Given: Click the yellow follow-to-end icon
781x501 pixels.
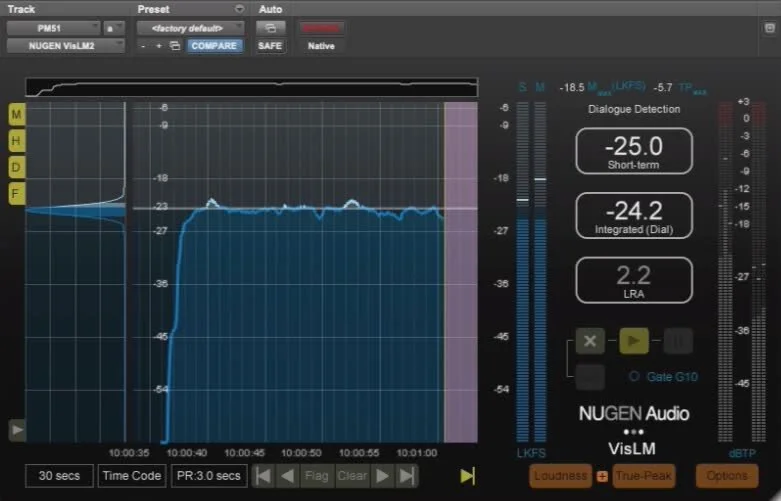Looking at the screenshot, I should click(467, 476).
